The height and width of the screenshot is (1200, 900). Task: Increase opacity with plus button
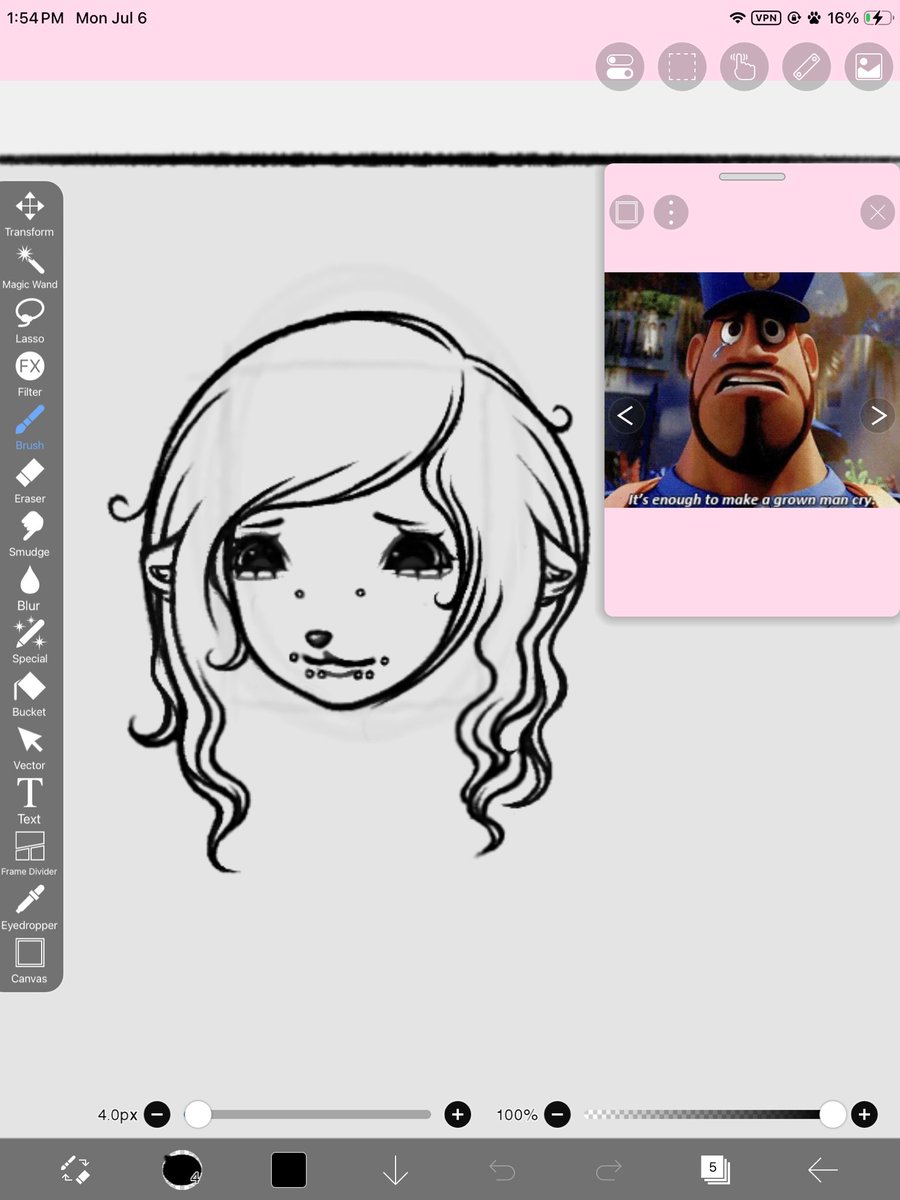864,1114
